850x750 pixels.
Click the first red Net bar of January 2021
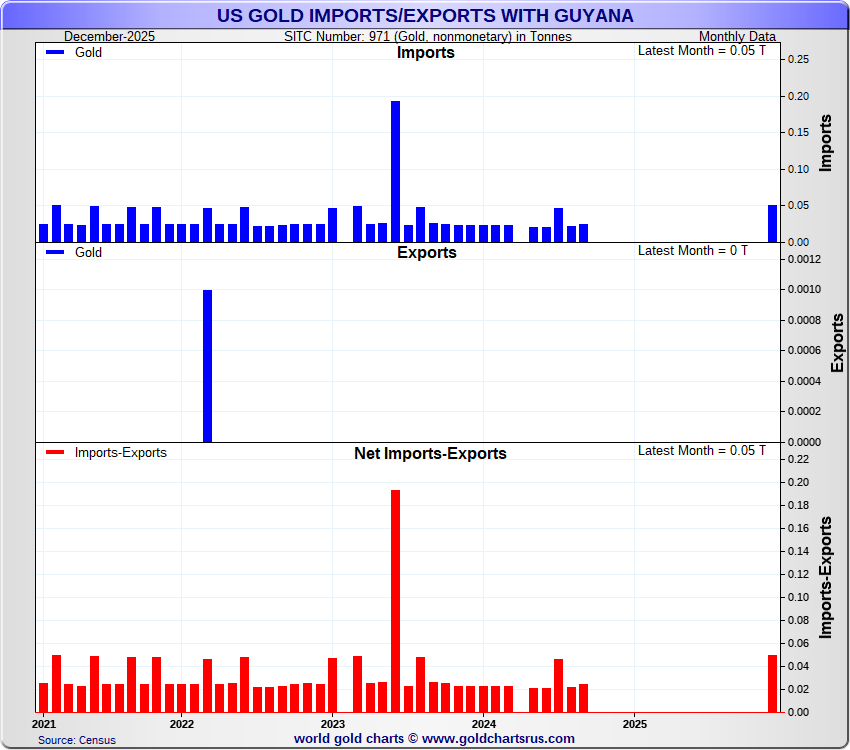pyautogui.click(x=43, y=697)
